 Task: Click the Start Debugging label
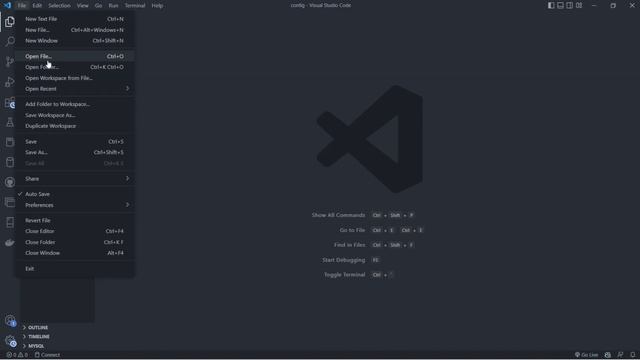click(344, 260)
